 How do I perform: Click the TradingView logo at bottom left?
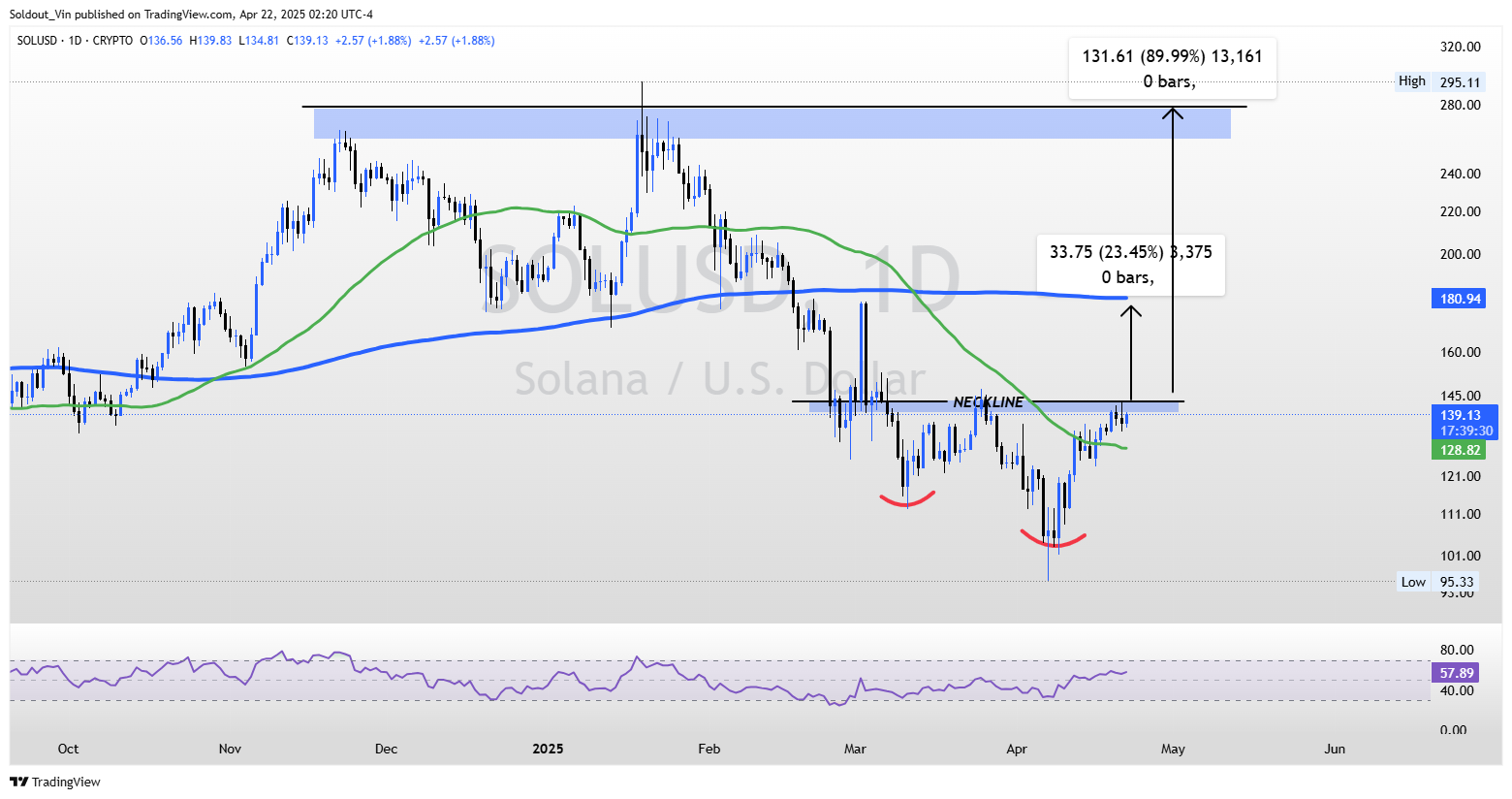[55, 782]
